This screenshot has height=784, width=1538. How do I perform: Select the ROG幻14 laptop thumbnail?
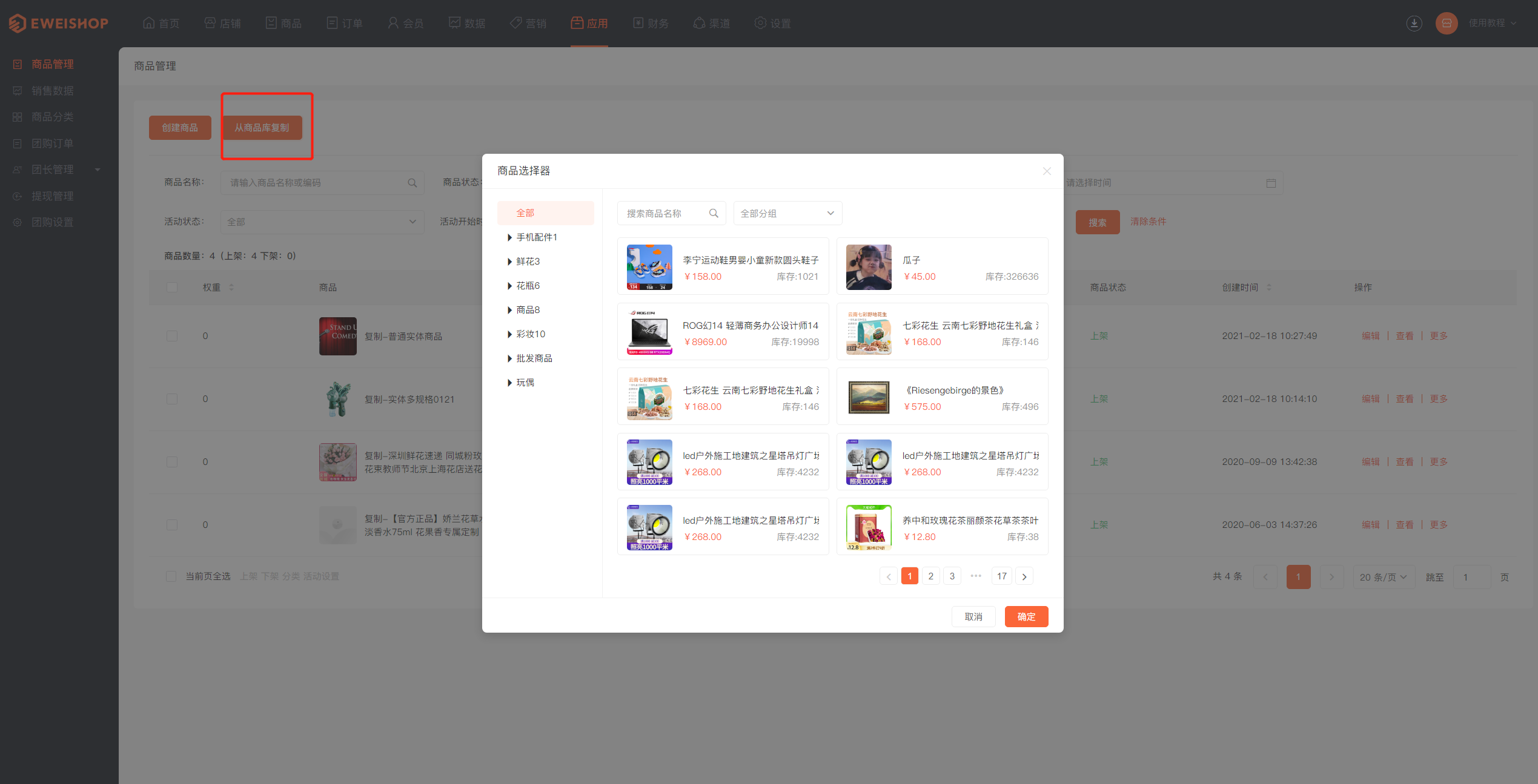pos(649,332)
